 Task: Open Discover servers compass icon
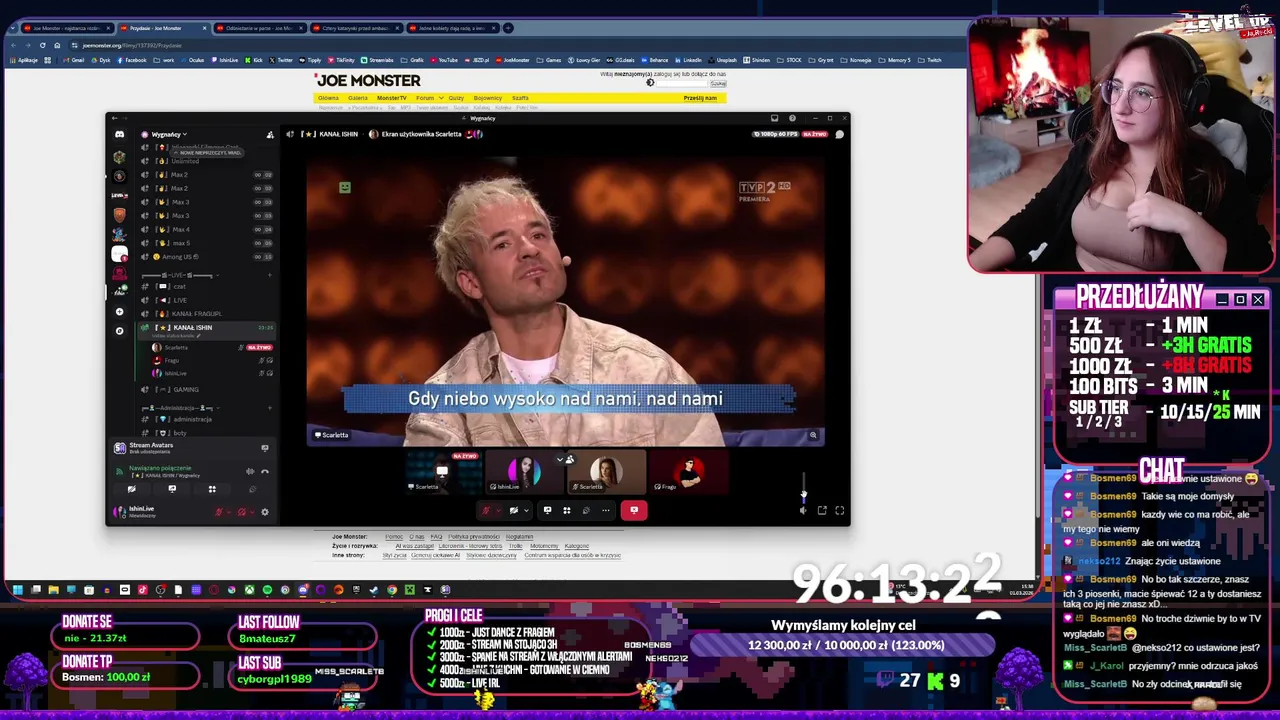pos(119,330)
